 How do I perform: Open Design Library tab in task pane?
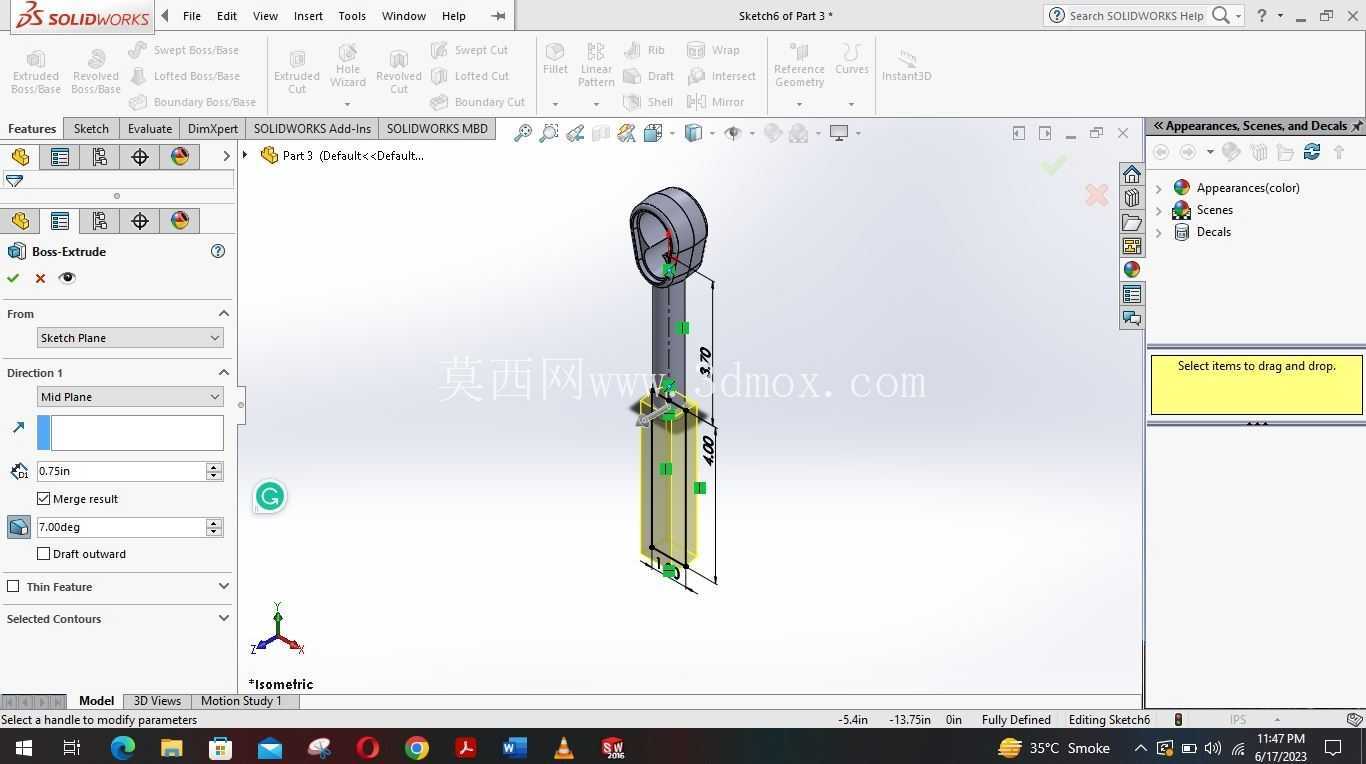click(x=1132, y=198)
